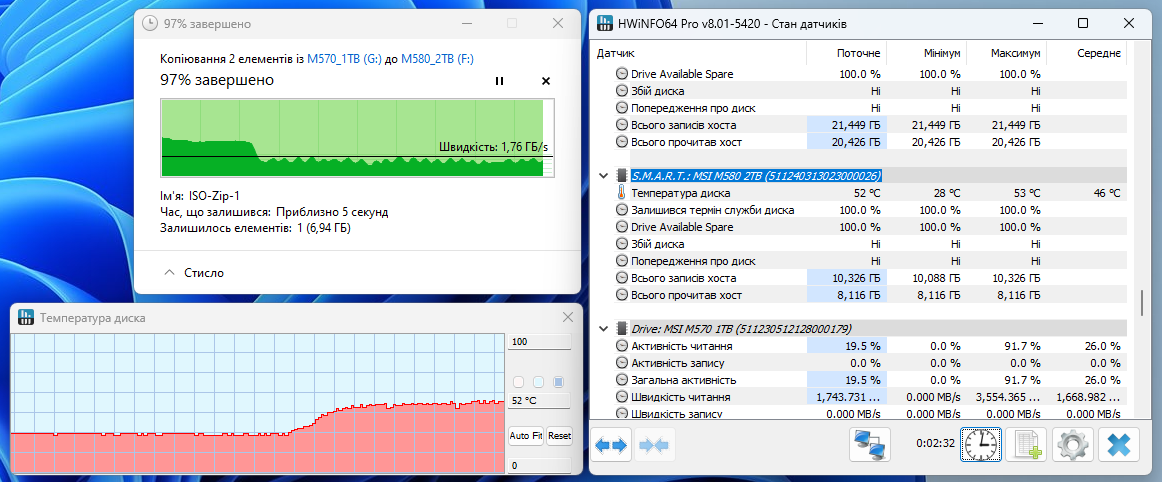Click sensor icon beside Активність читання
Viewport: 1162px width, 482px height.
(621, 346)
